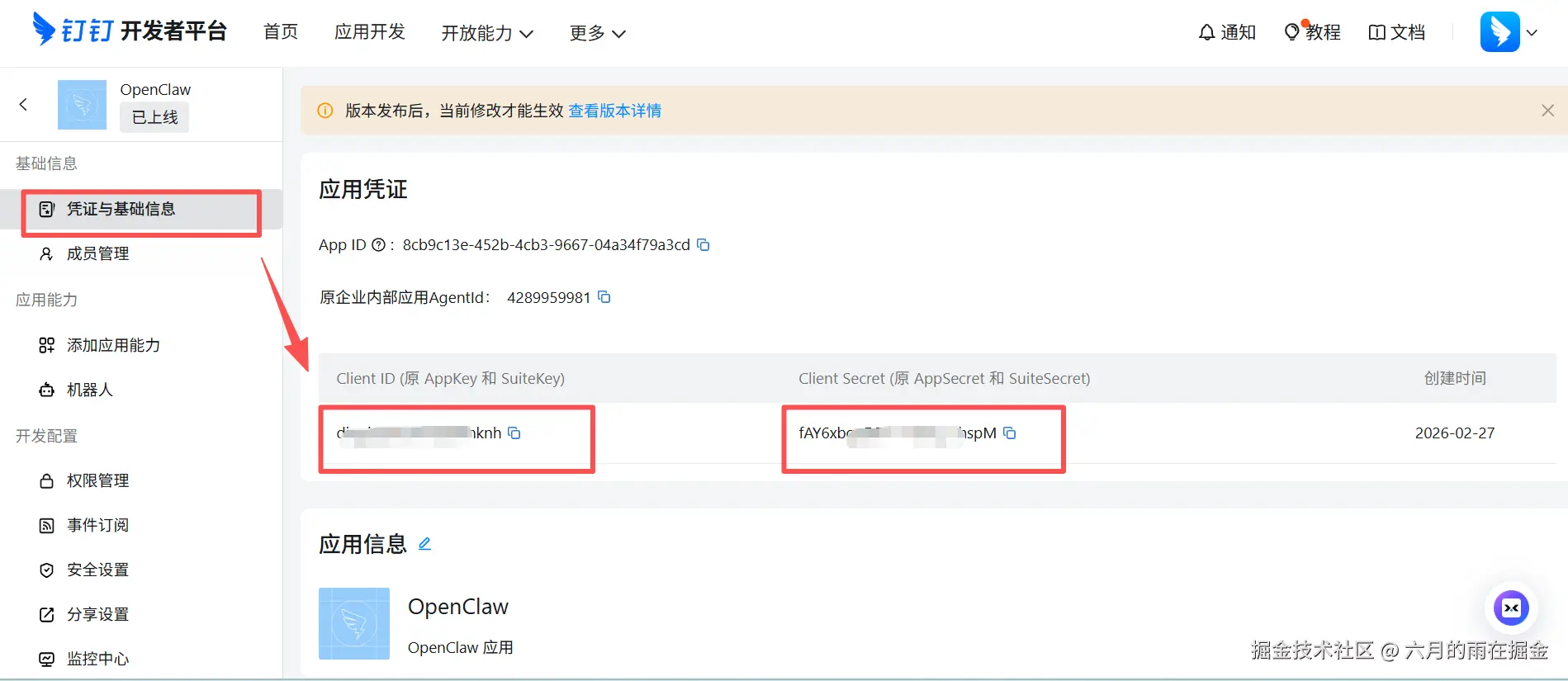Copy the App ID value
This screenshot has height=681, width=1568.
703,245
